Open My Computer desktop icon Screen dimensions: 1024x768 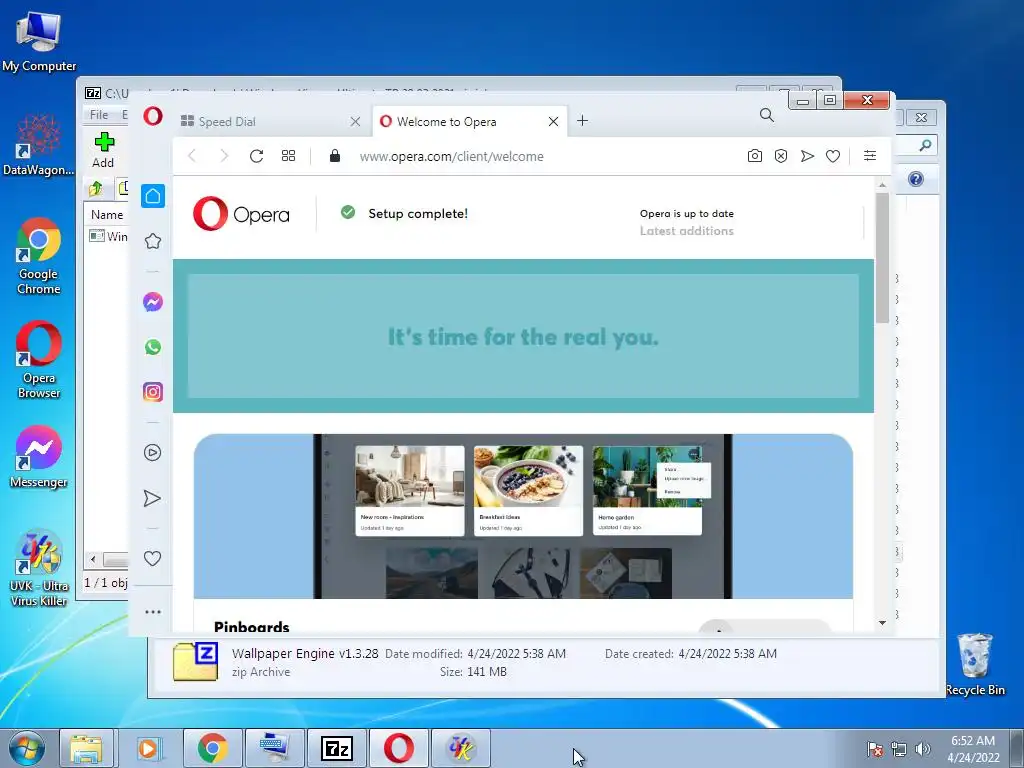tap(39, 41)
